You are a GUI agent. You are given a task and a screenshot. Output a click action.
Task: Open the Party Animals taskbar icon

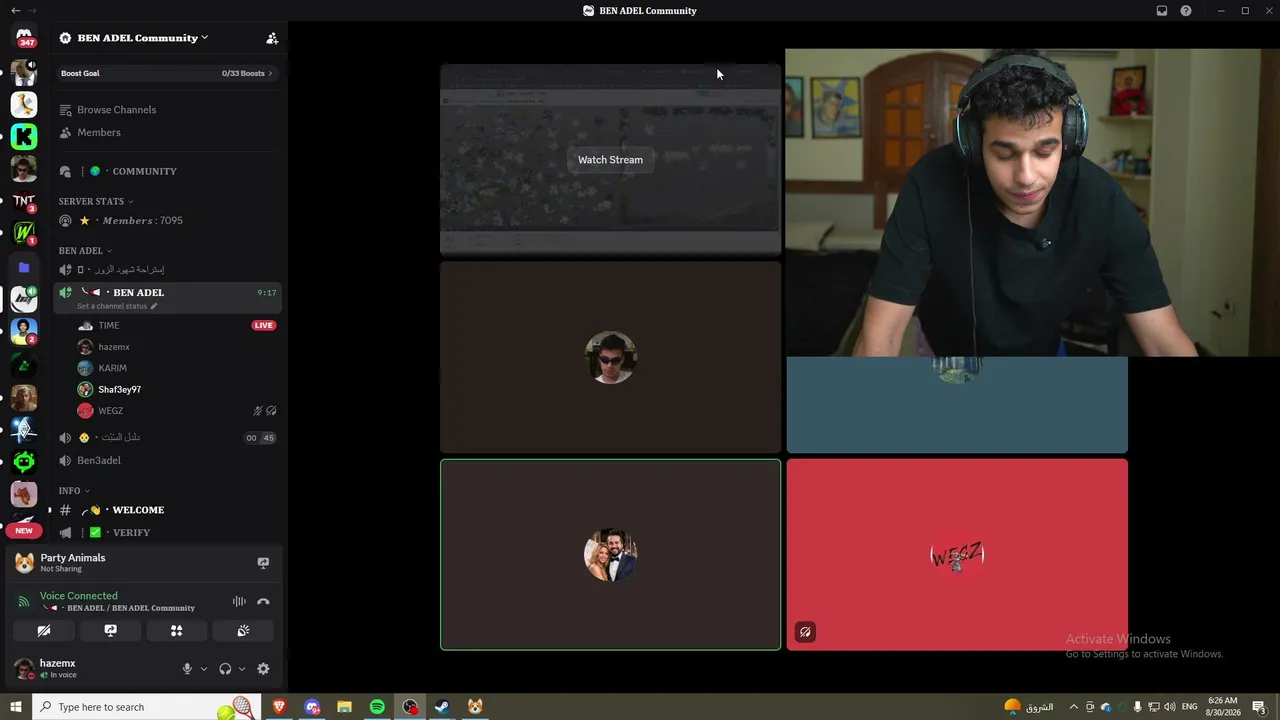point(475,707)
